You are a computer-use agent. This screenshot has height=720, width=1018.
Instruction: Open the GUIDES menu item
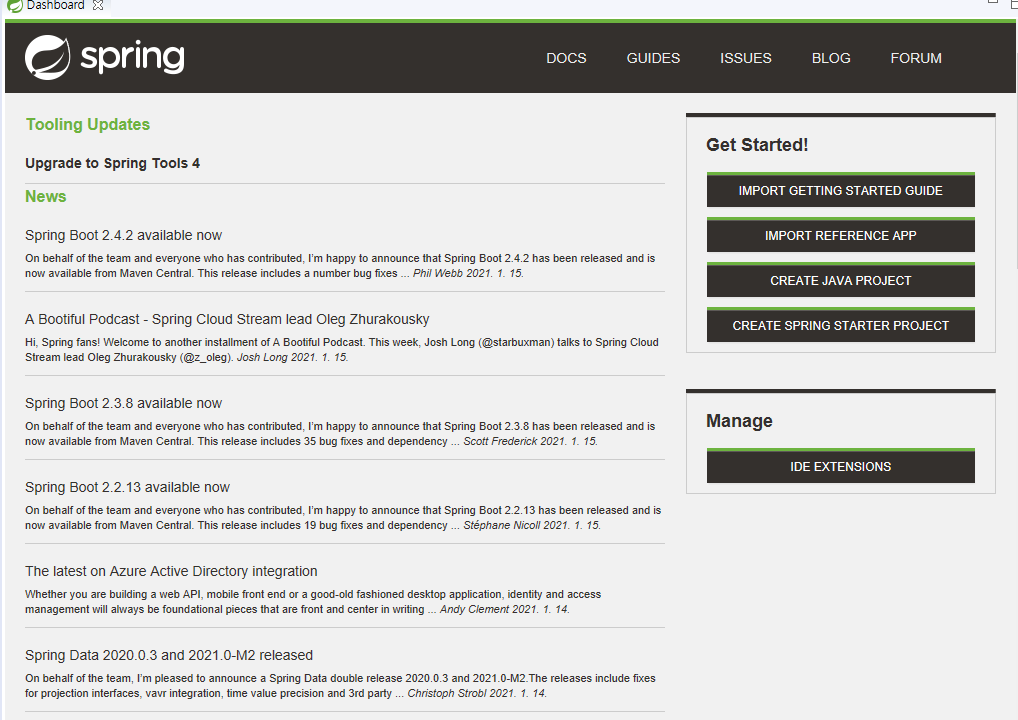point(653,58)
